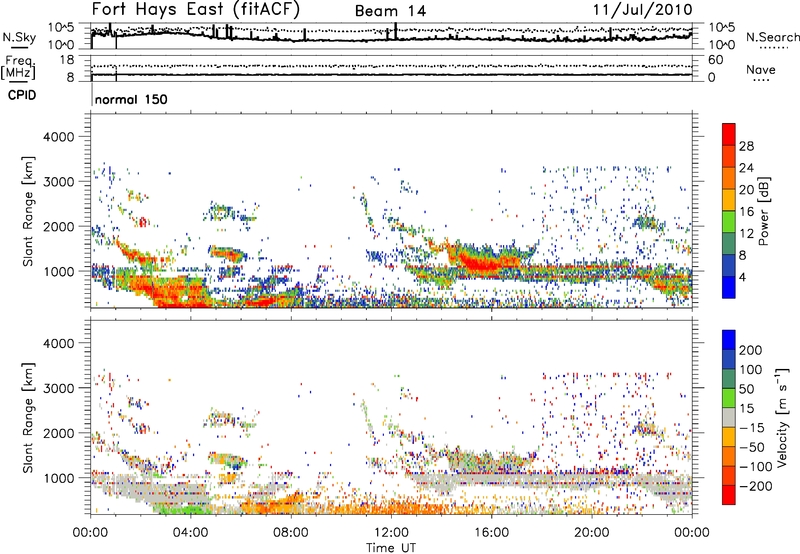800x554 pixels.
Task: Click the '24' label on Power color bar
Action: [746, 168]
